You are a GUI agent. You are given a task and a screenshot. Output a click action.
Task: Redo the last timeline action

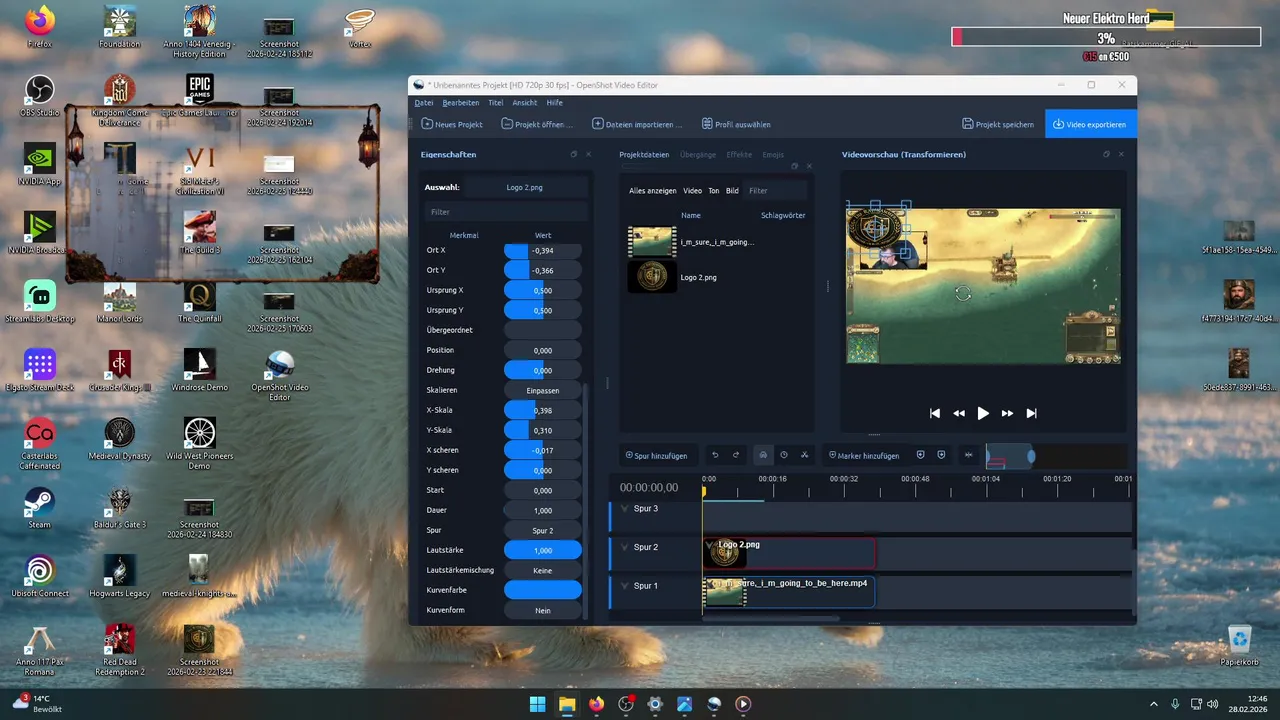pos(736,455)
